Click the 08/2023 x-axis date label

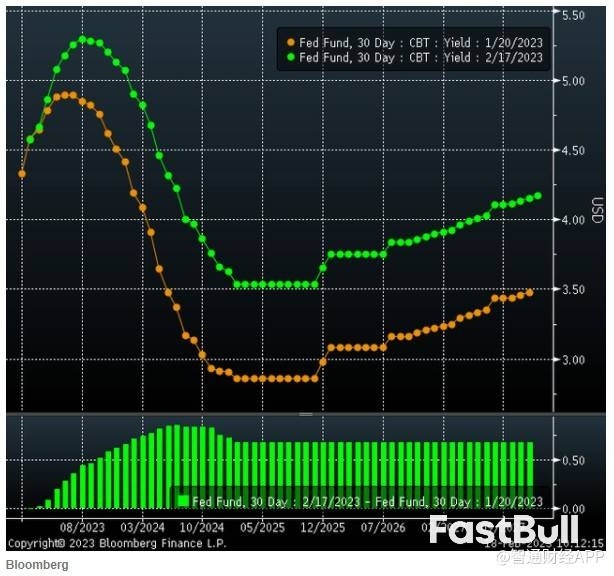pyautogui.click(x=82, y=526)
